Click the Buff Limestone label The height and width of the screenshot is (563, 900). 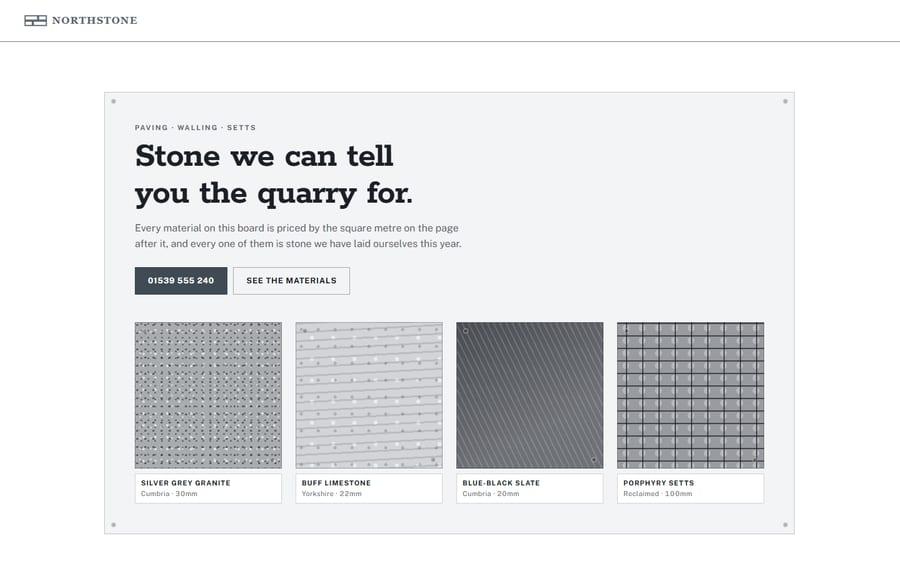tap(336, 483)
